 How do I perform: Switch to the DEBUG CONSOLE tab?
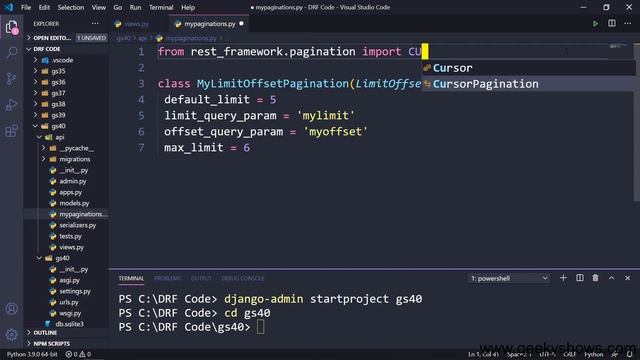pyautogui.click(x=242, y=278)
